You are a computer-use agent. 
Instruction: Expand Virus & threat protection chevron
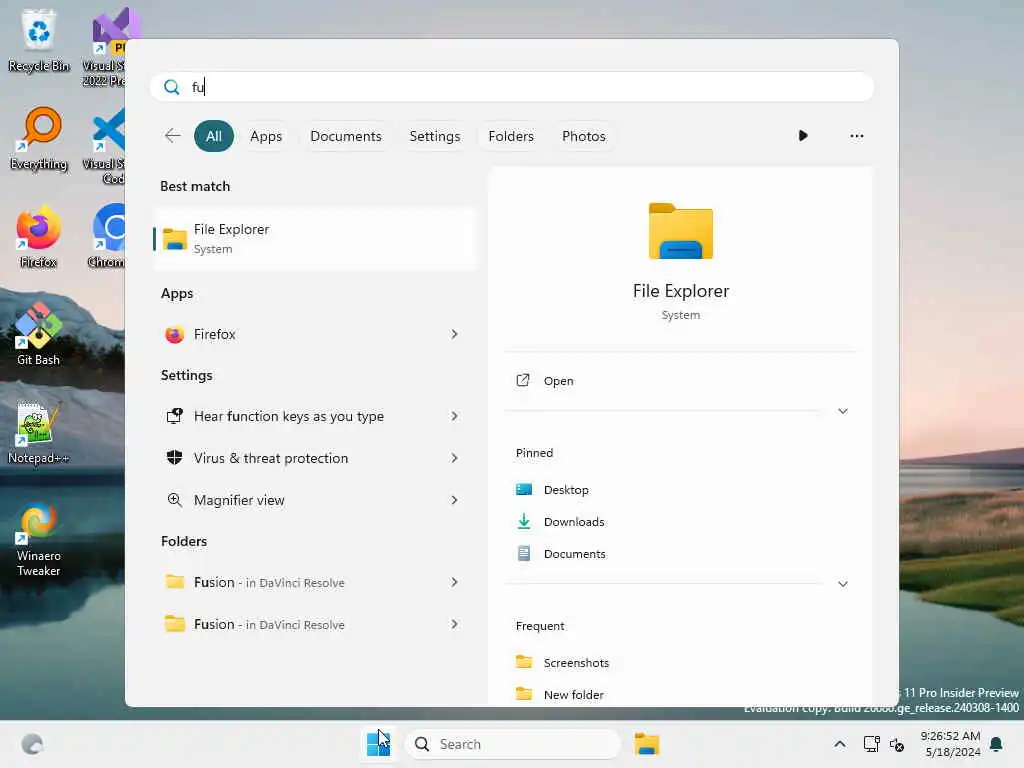point(454,458)
